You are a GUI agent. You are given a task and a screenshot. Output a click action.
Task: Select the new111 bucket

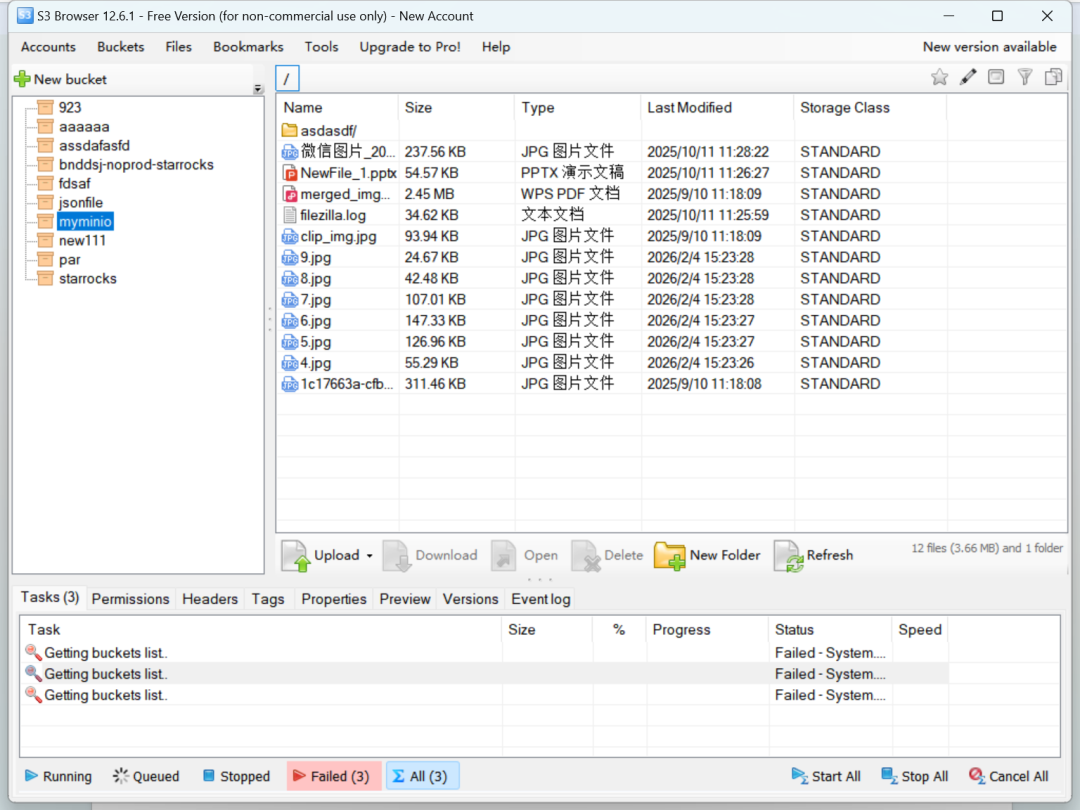(83, 240)
